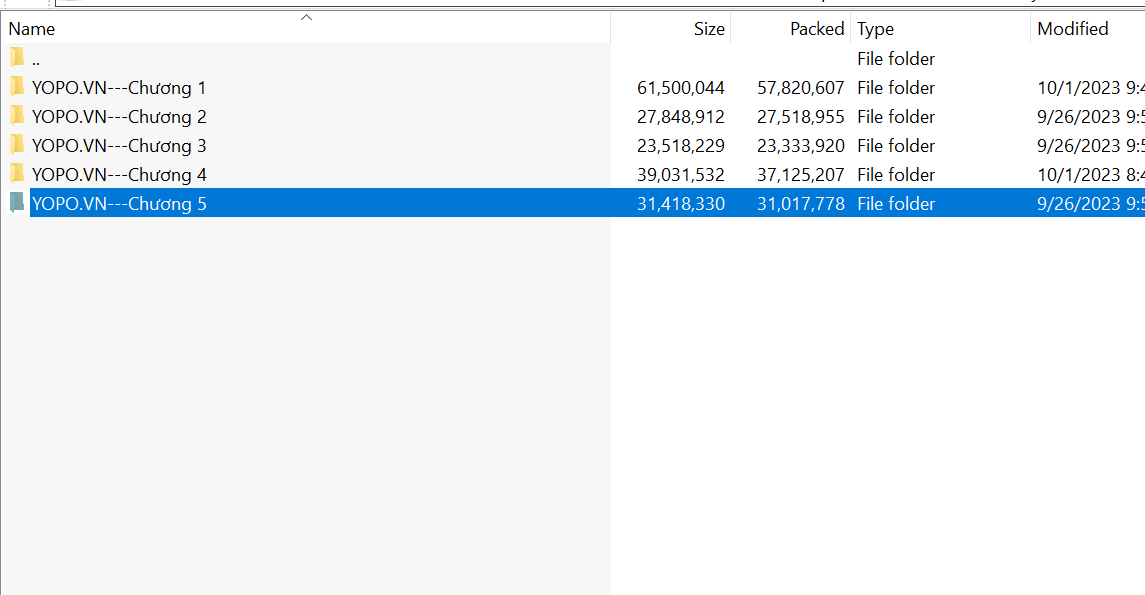Sort by Packed column header
The image size is (1145, 595).
click(x=816, y=29)
